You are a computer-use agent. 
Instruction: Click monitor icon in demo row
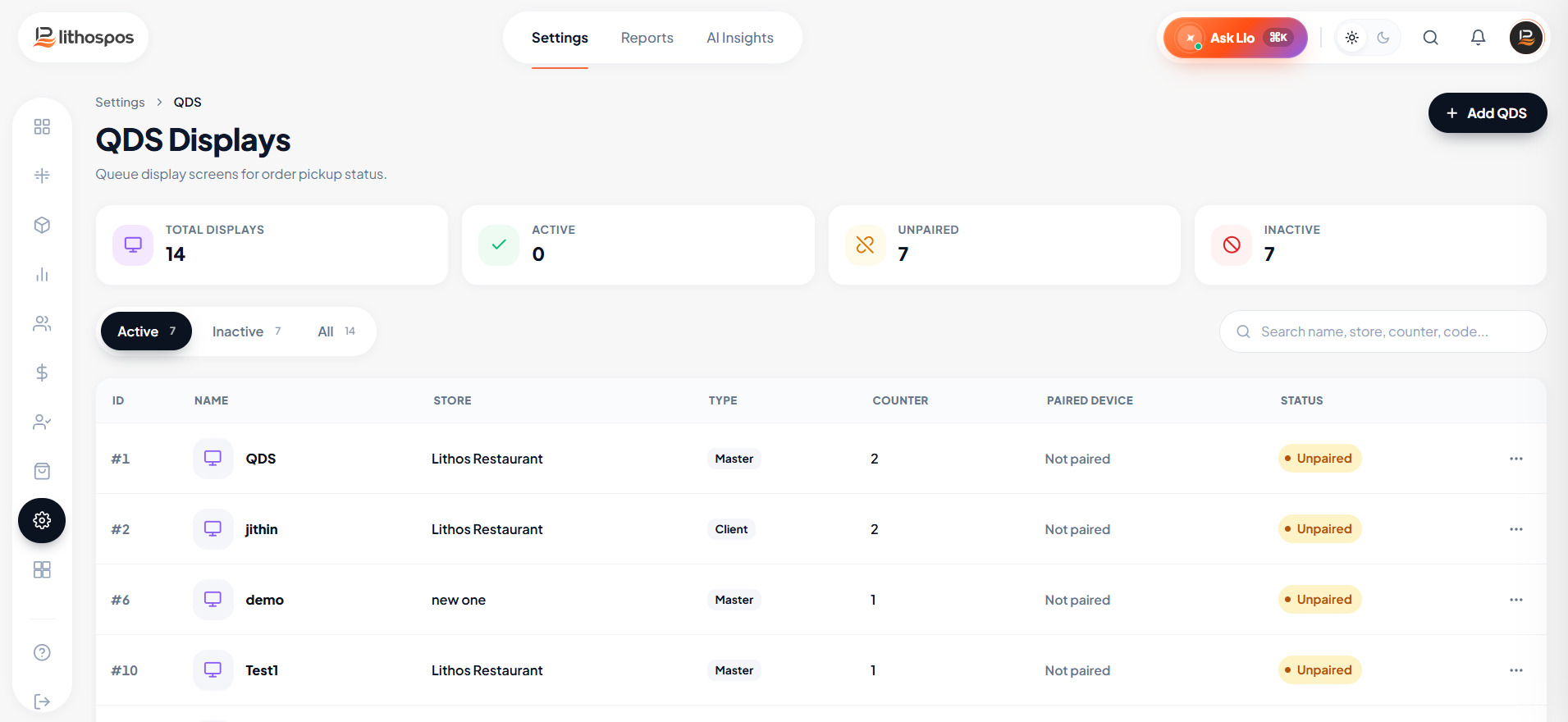213,600
